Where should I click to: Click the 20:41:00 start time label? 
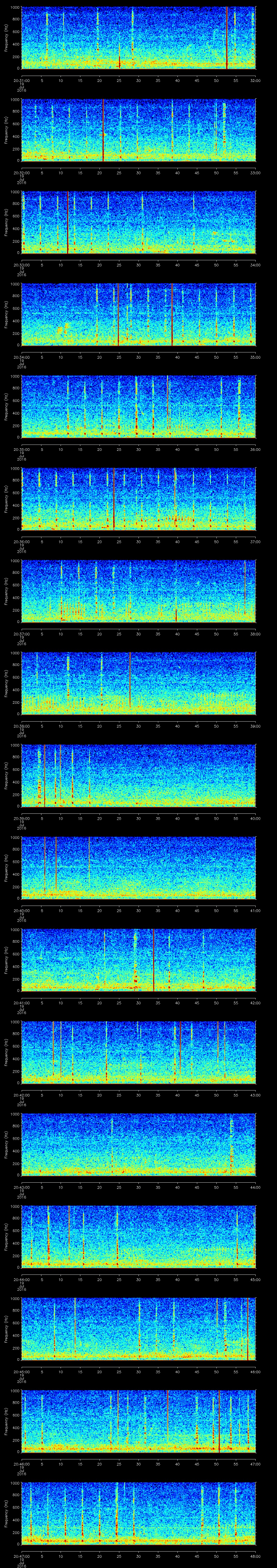click(22, 1003)
